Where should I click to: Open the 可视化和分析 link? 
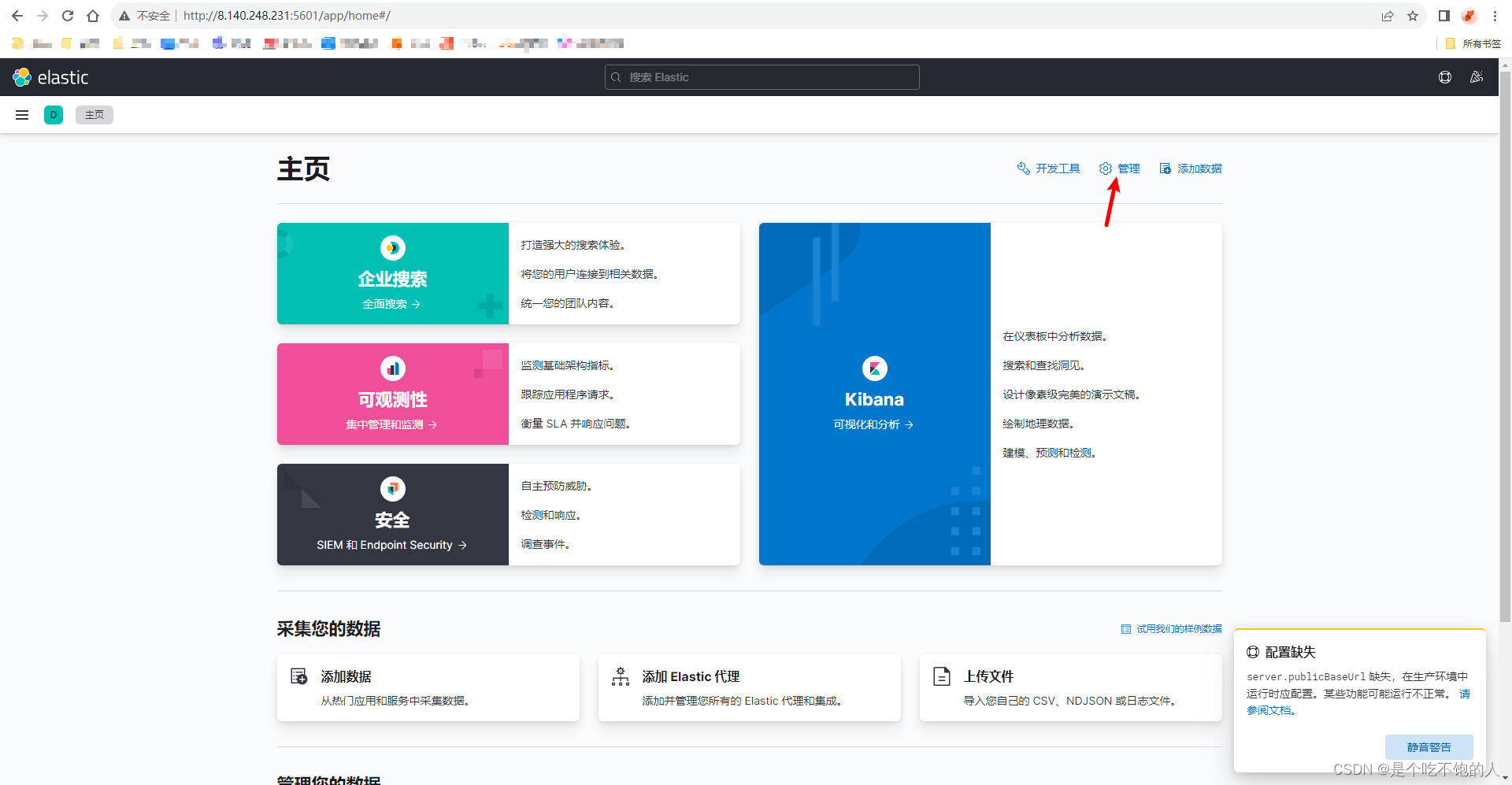click(x=873, y=424)
